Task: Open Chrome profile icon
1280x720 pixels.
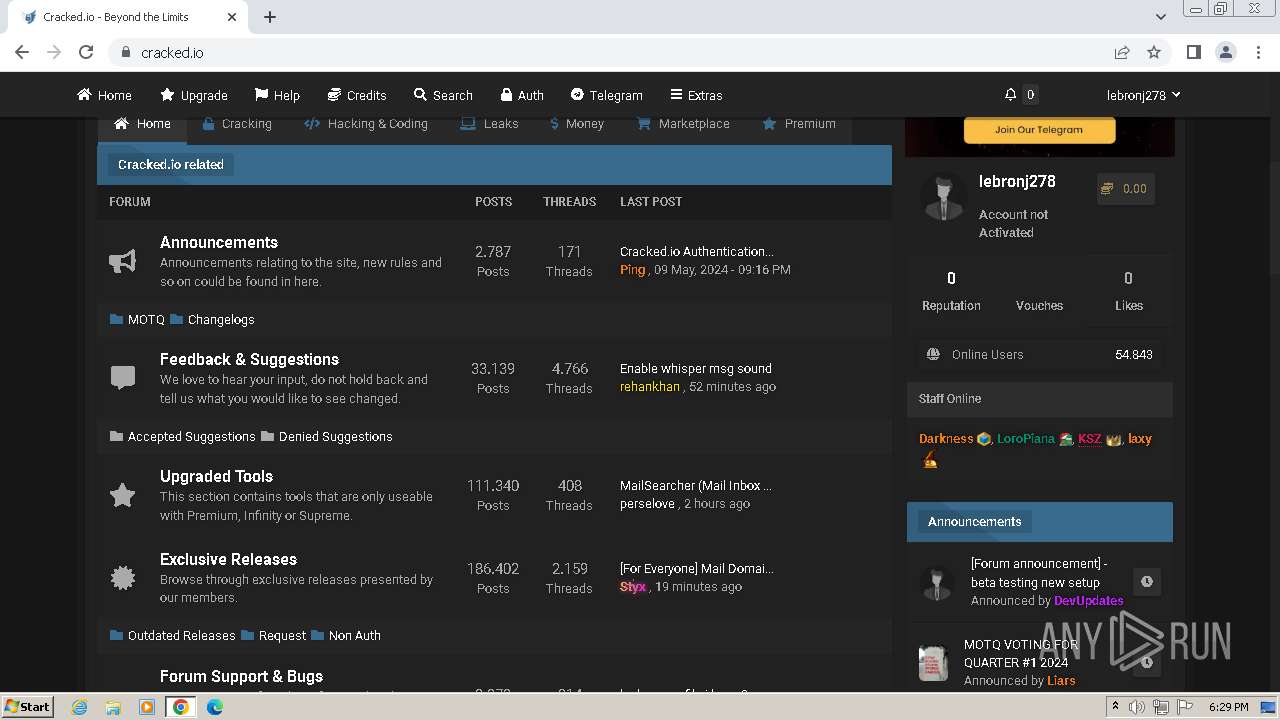Action: [x=1226, y=52]
